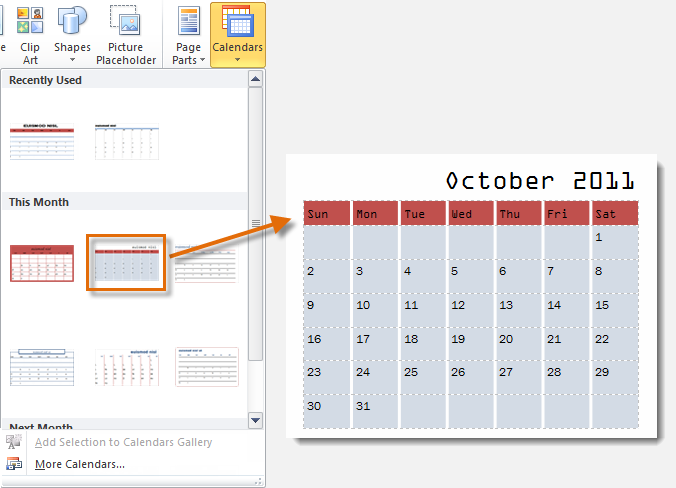Select the second Recently Used calendar thumbnail
Viewport: 676px width, 488px height.
coord(126,141)
